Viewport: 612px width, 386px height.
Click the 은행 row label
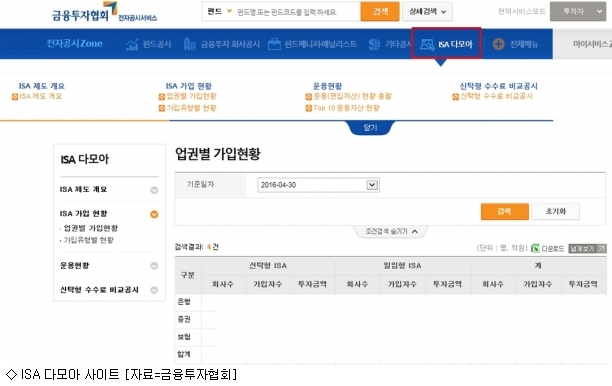click(184, 301)
